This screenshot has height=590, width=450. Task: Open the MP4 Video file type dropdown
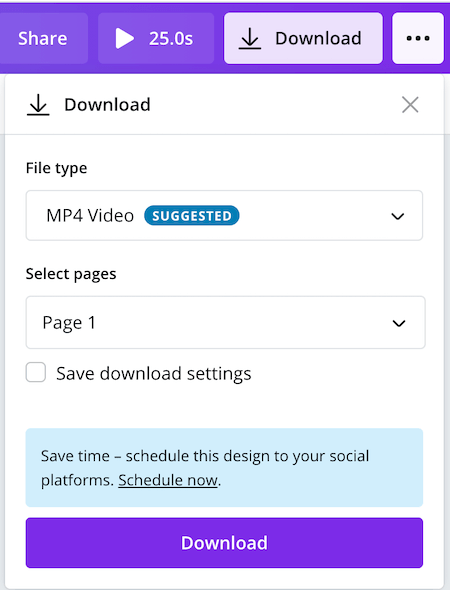coord(224,216)
